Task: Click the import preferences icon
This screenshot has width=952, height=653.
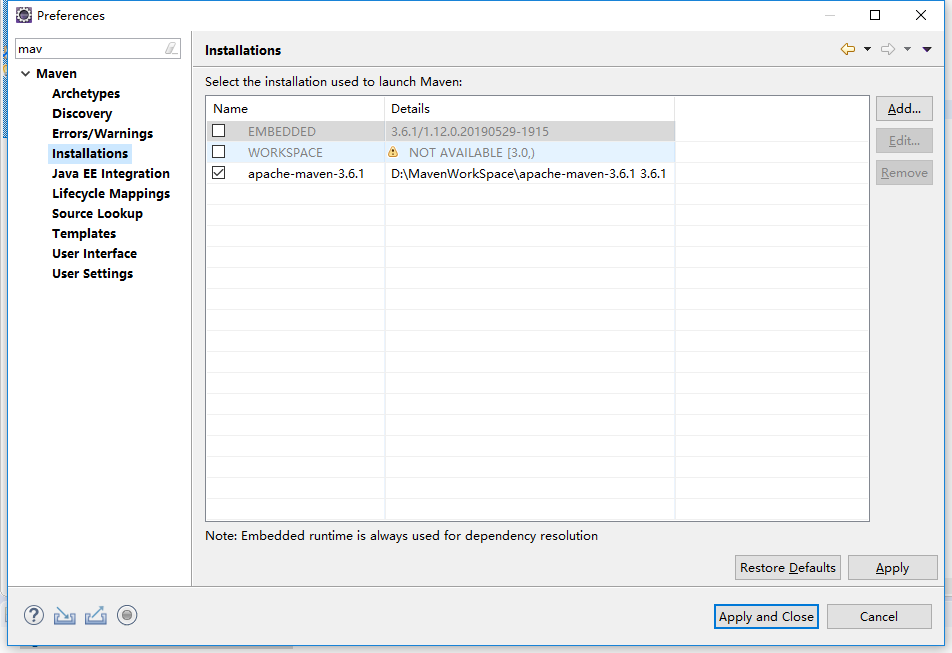Action: (64, 616)
